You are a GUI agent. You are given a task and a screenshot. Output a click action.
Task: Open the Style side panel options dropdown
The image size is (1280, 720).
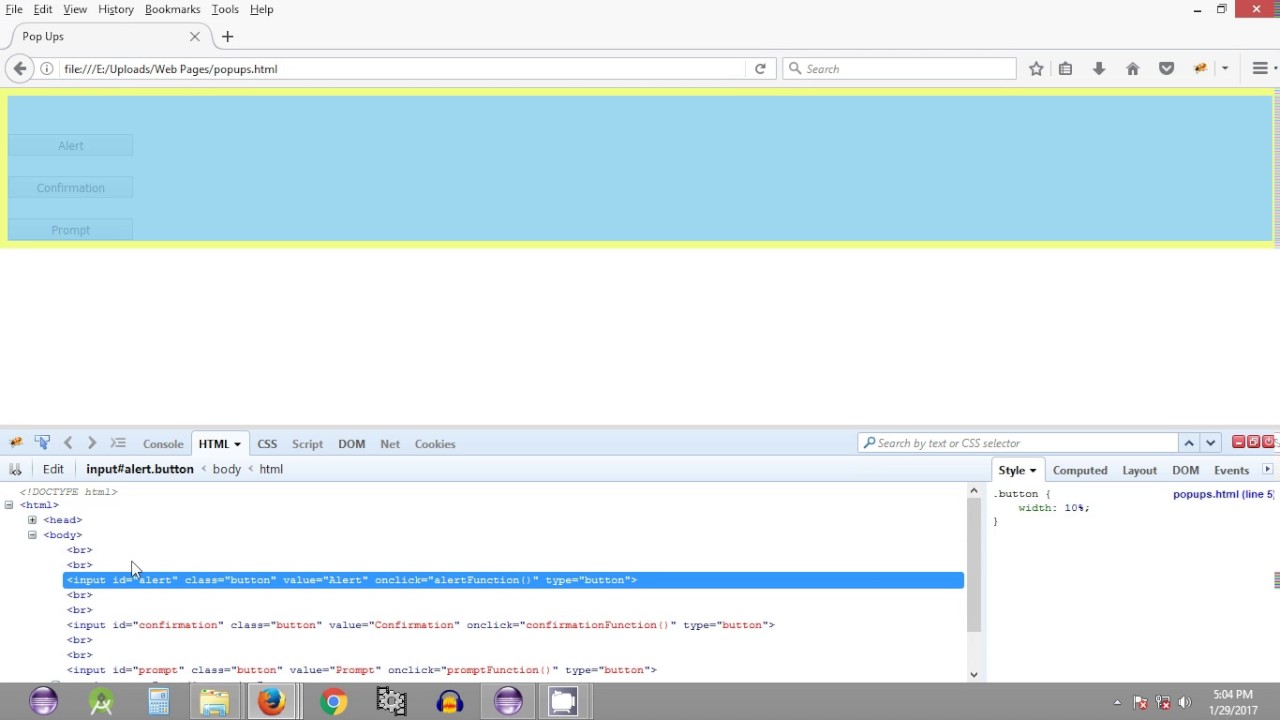[x=1033, y=471]
